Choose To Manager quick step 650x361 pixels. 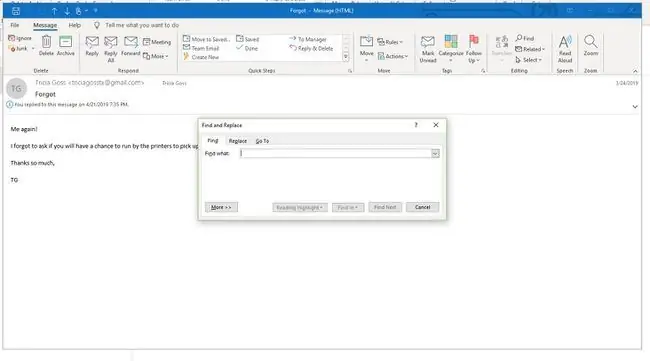point(308,39)
